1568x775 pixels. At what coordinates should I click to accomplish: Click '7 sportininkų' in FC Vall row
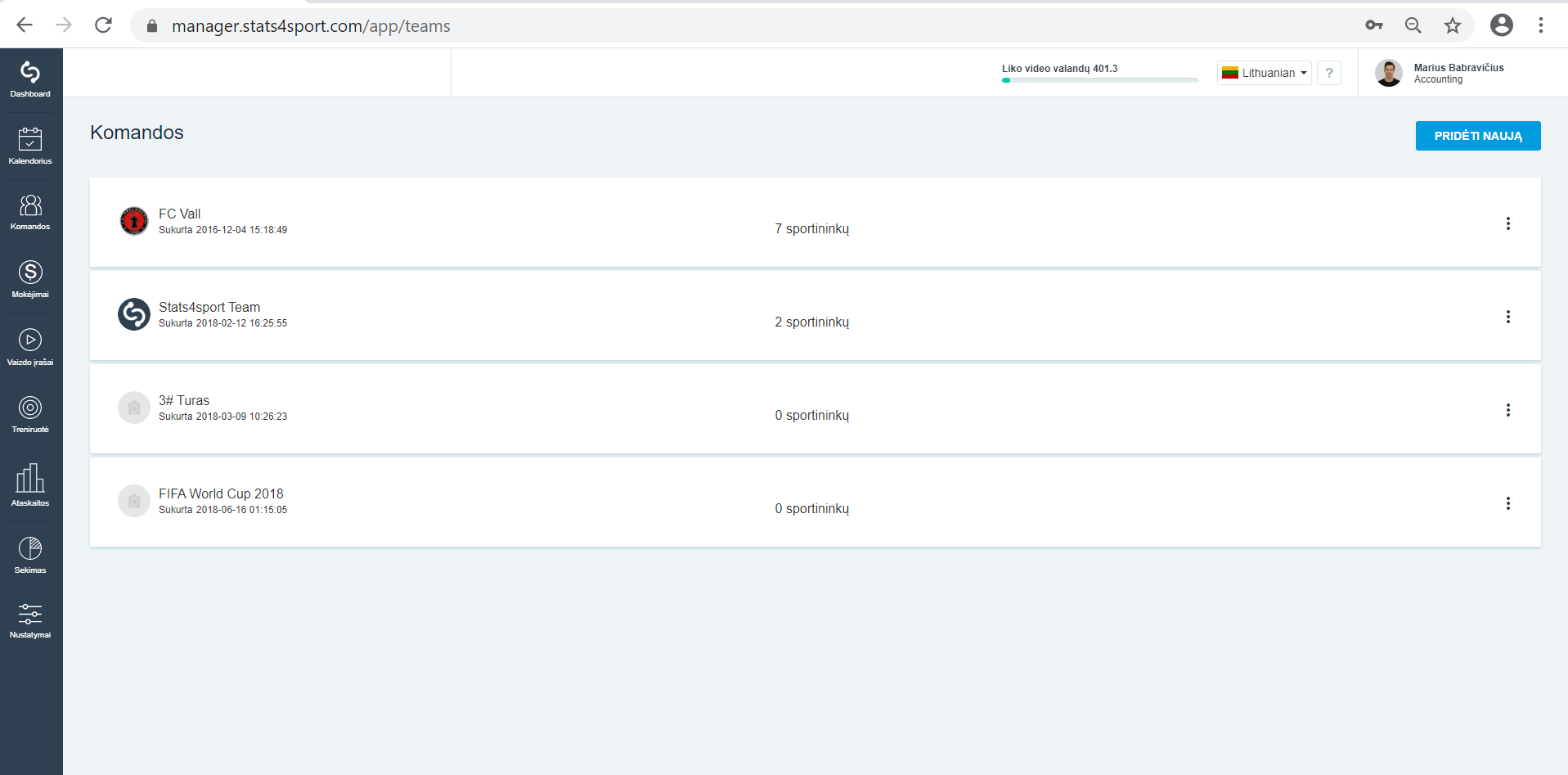coord(812,228)
